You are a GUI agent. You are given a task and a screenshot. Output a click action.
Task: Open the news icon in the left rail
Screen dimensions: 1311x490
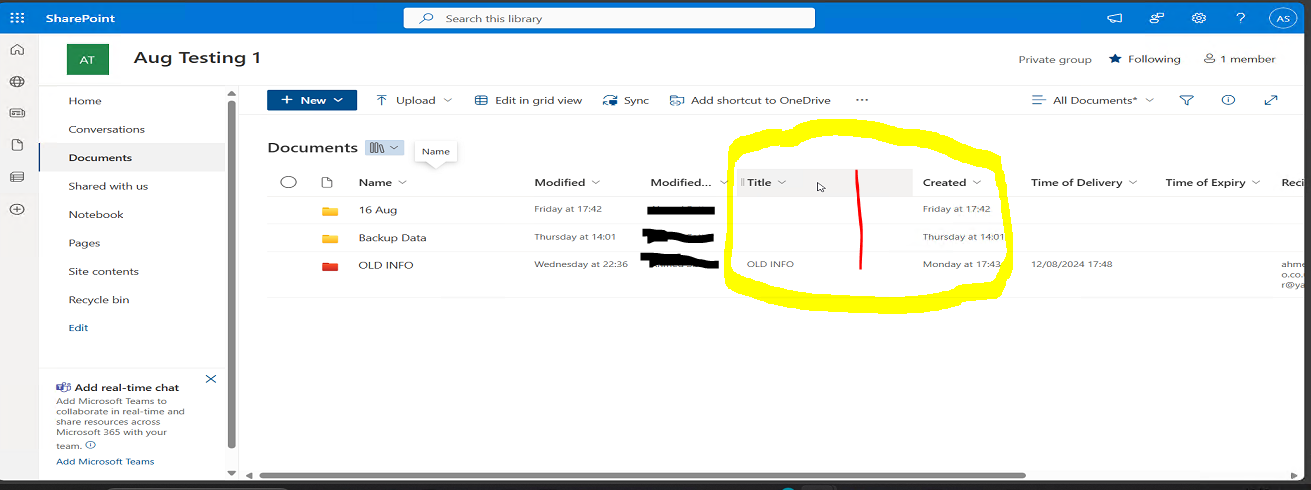point(17,113)
